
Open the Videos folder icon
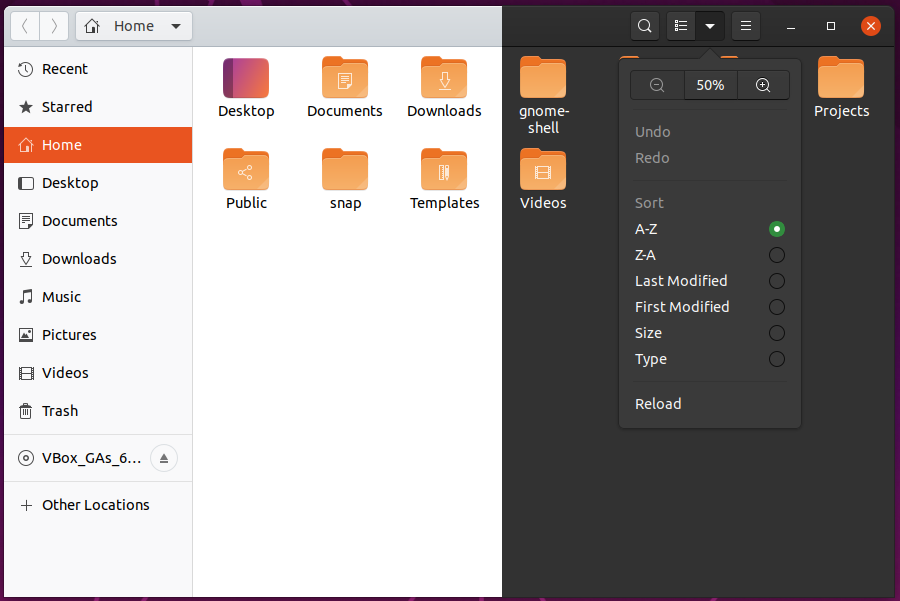(x=543, y=170)
